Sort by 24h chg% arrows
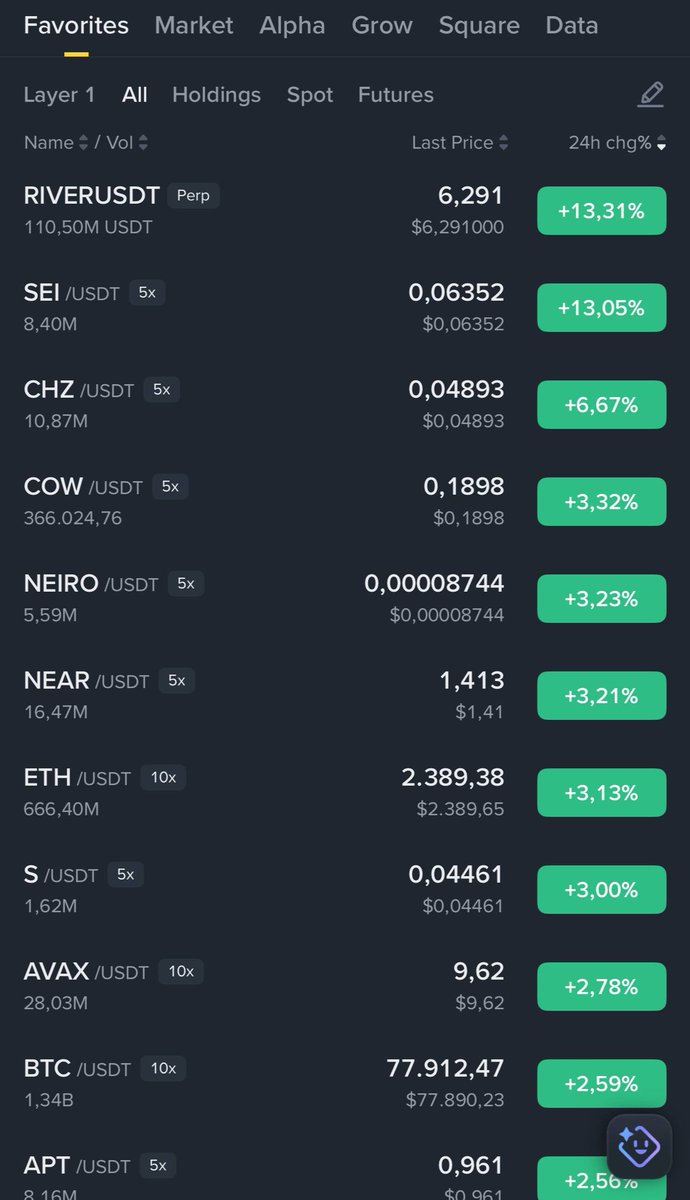 click(661, 143)
